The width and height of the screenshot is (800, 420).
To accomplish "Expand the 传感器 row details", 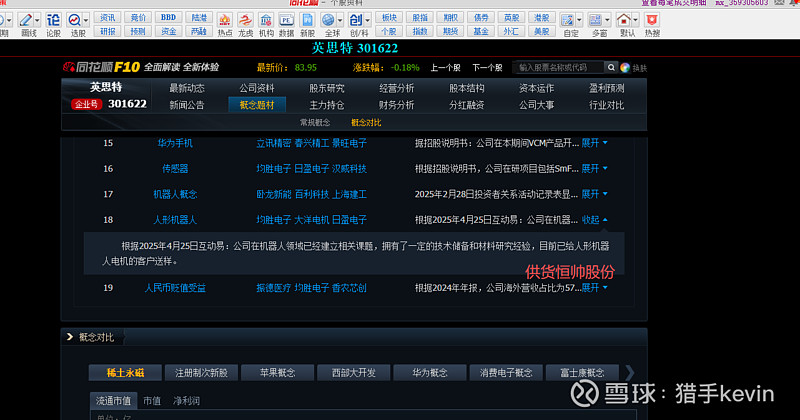I will point(594,168).
